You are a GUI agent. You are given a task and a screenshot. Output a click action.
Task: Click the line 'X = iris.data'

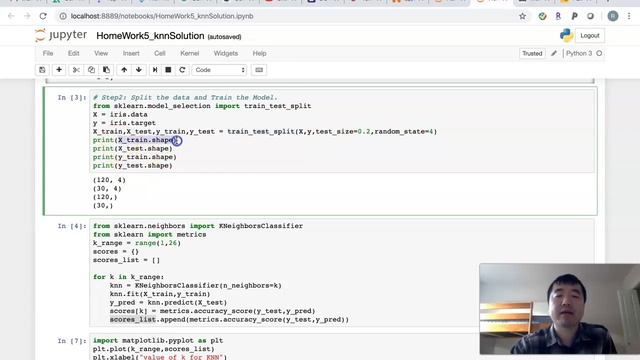(120, 115)
